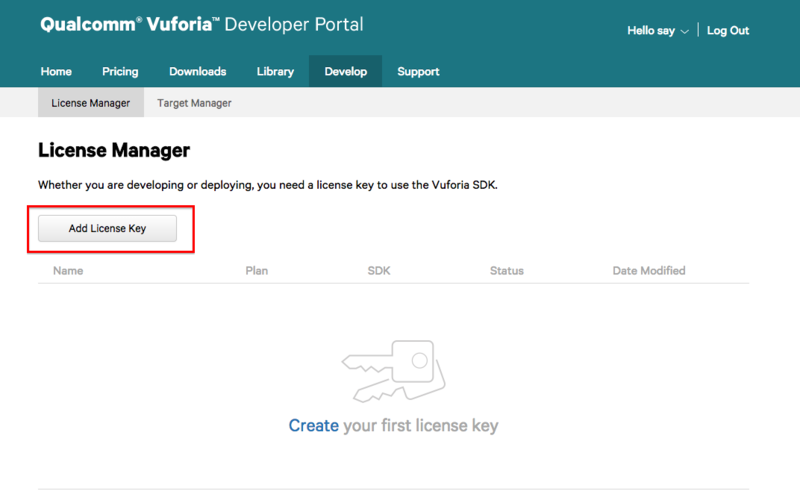Sort by the Date Modified column header
The height and width of the screenshot is (491, 800).
click(x=649, y=271)
